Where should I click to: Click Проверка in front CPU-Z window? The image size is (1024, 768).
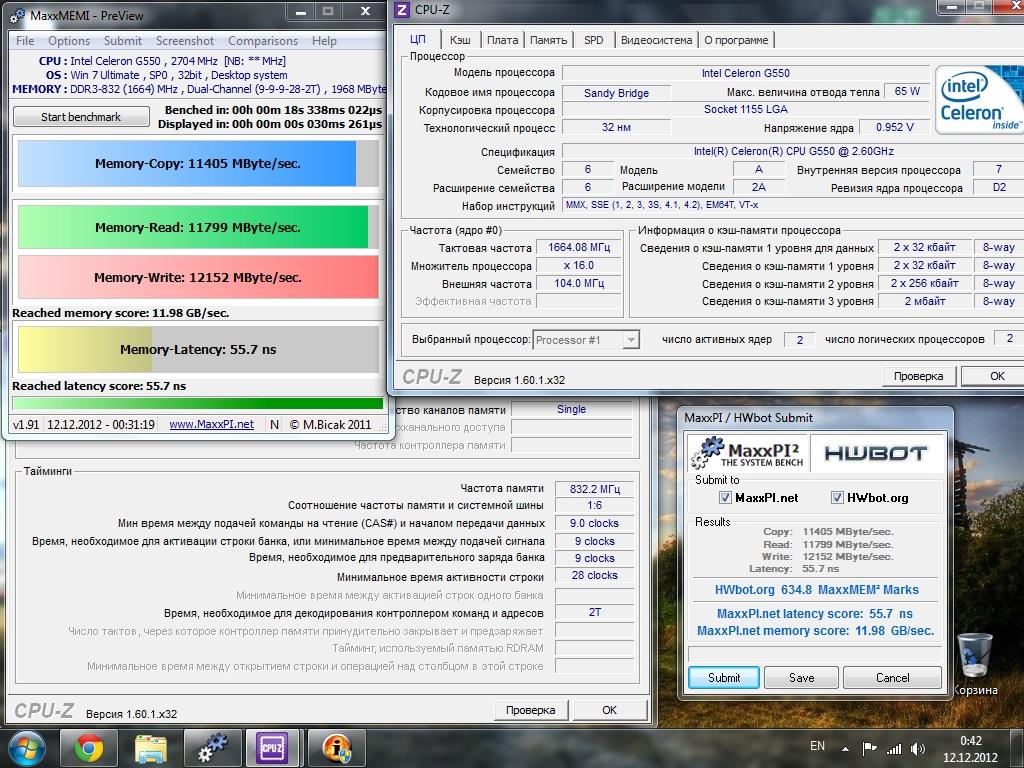[x=919, y=376]
